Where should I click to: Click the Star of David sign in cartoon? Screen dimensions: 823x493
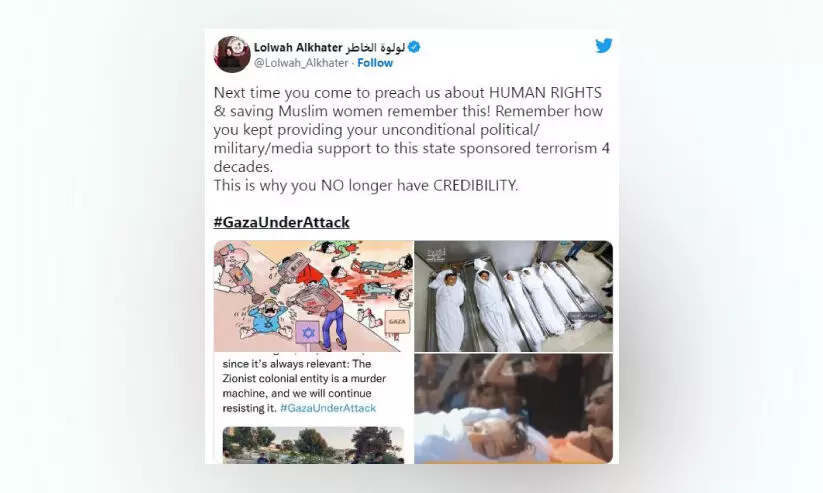click(308, 333)
